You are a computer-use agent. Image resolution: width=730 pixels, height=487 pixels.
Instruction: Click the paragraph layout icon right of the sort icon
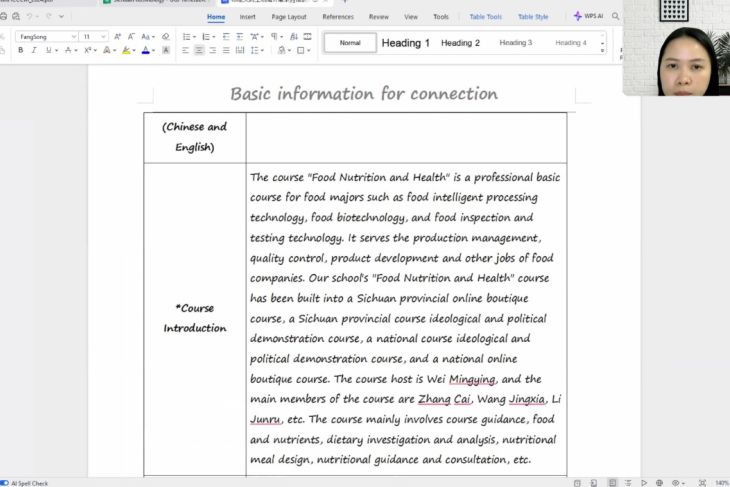click(307, 37)
